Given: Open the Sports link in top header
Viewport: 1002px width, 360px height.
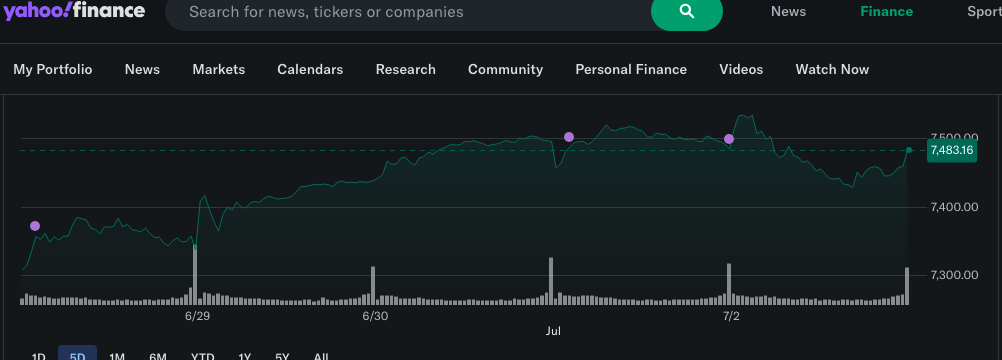Looking at the screenshot, I should point(984,12).
